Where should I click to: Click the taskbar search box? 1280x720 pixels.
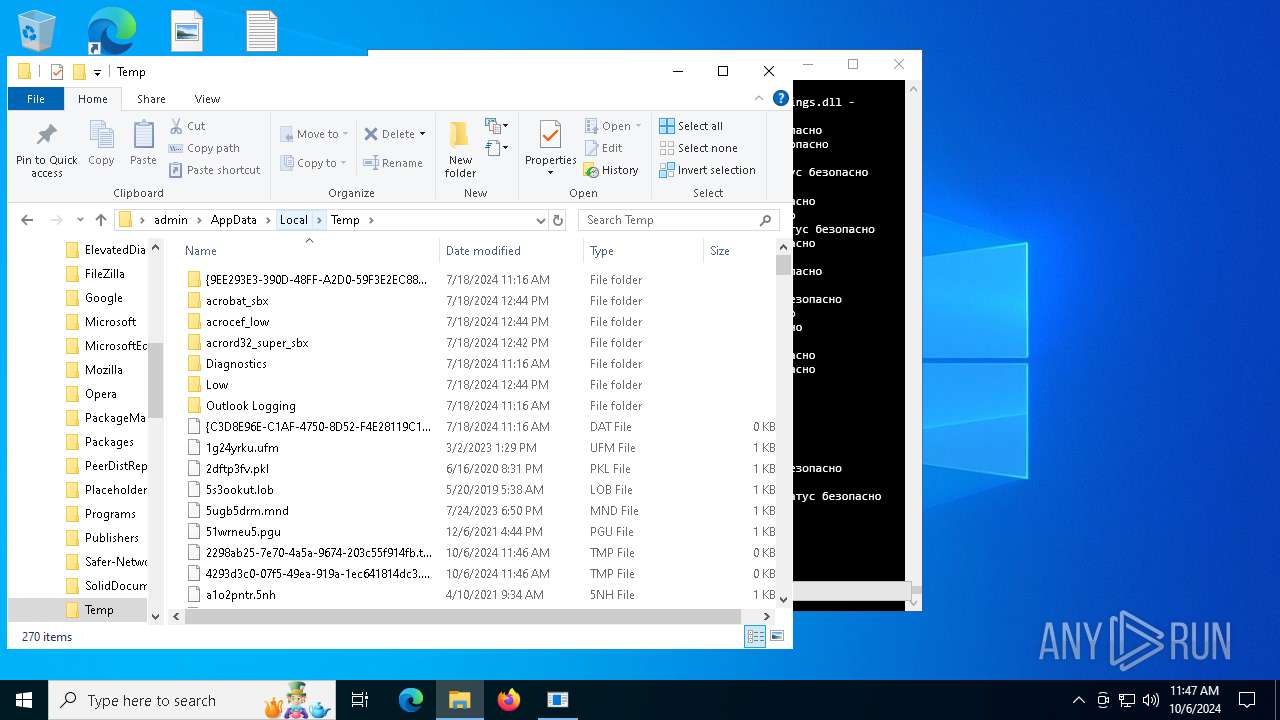click(192, 700)
